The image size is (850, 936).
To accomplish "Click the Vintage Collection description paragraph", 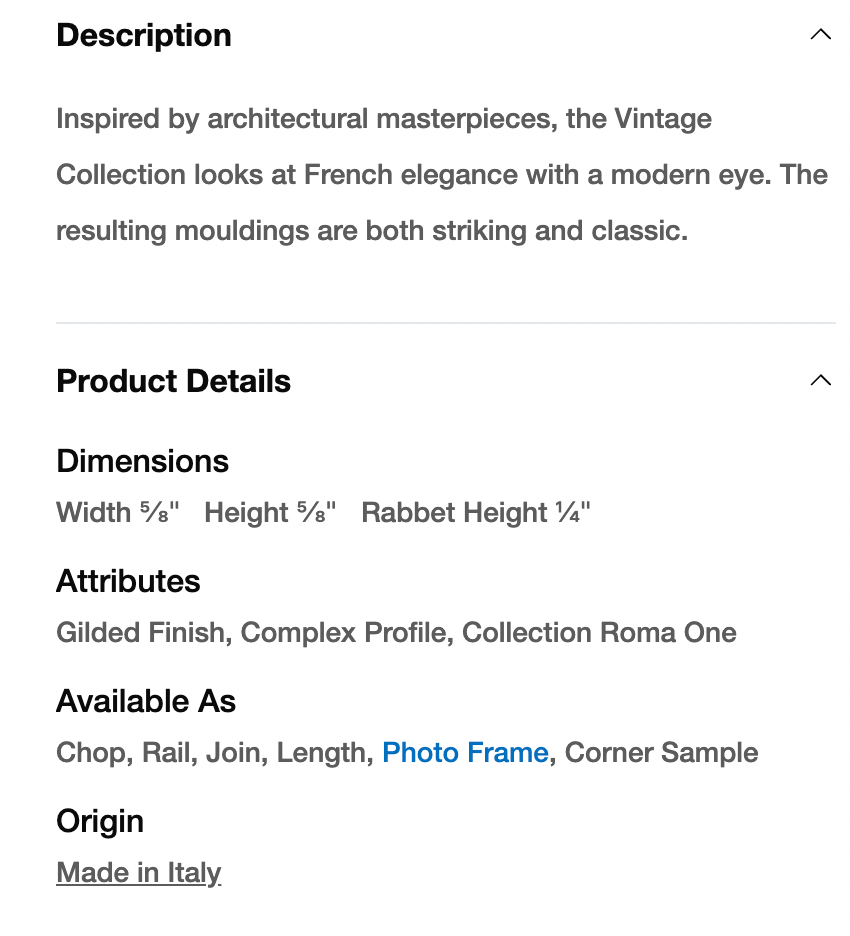I will pyautogui.click(x=440, y=175).
